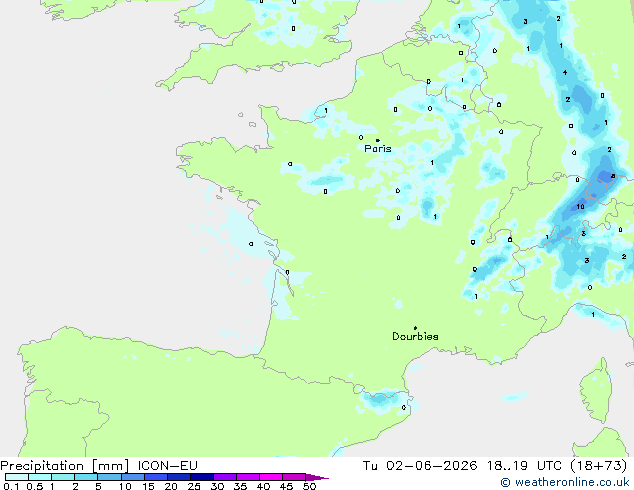634x490 pixels.
Task: Pick the 40 mm magenta legend swatch
Action: coord(271,477)
